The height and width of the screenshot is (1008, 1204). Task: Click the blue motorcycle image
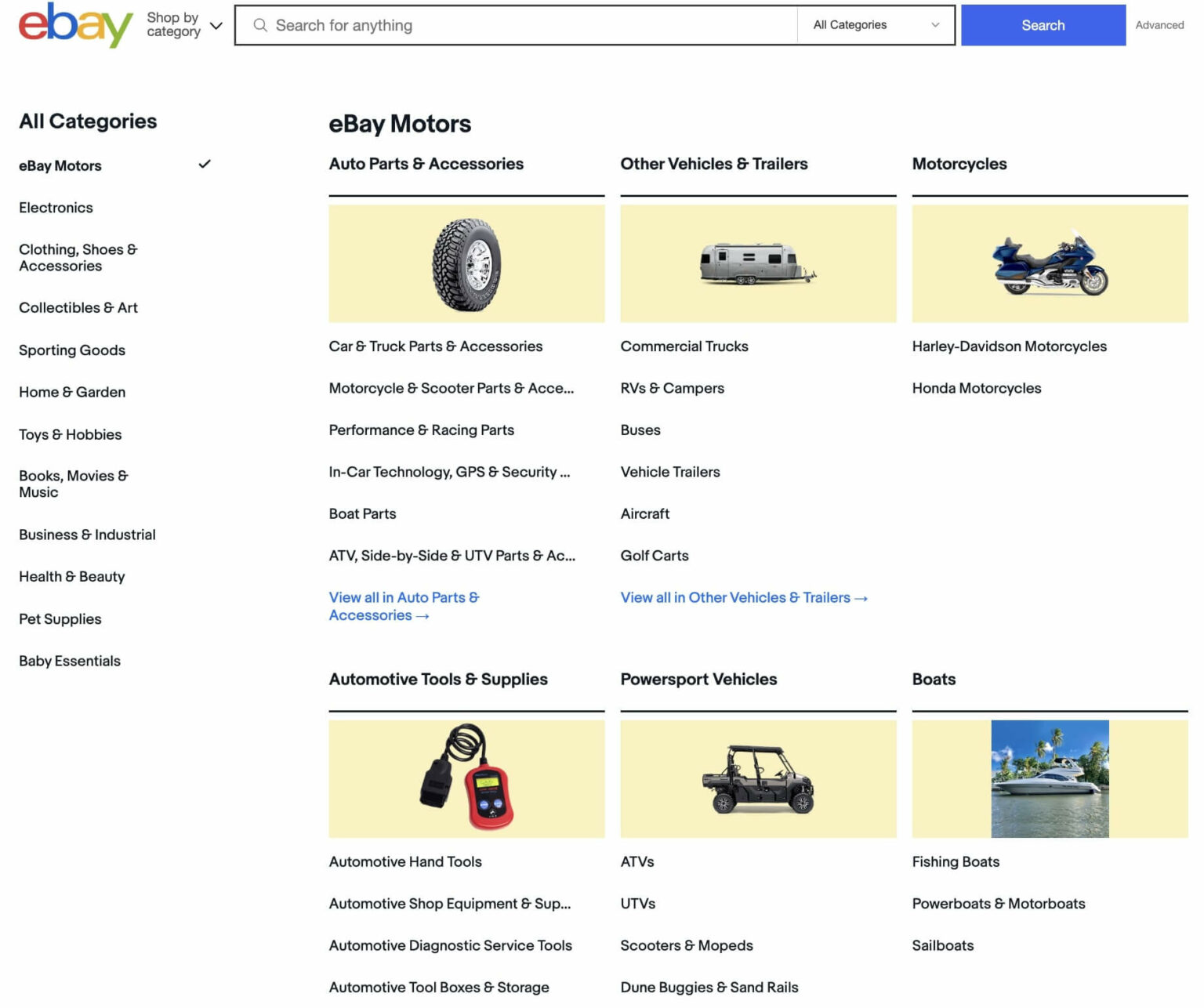coord(1050,263)
